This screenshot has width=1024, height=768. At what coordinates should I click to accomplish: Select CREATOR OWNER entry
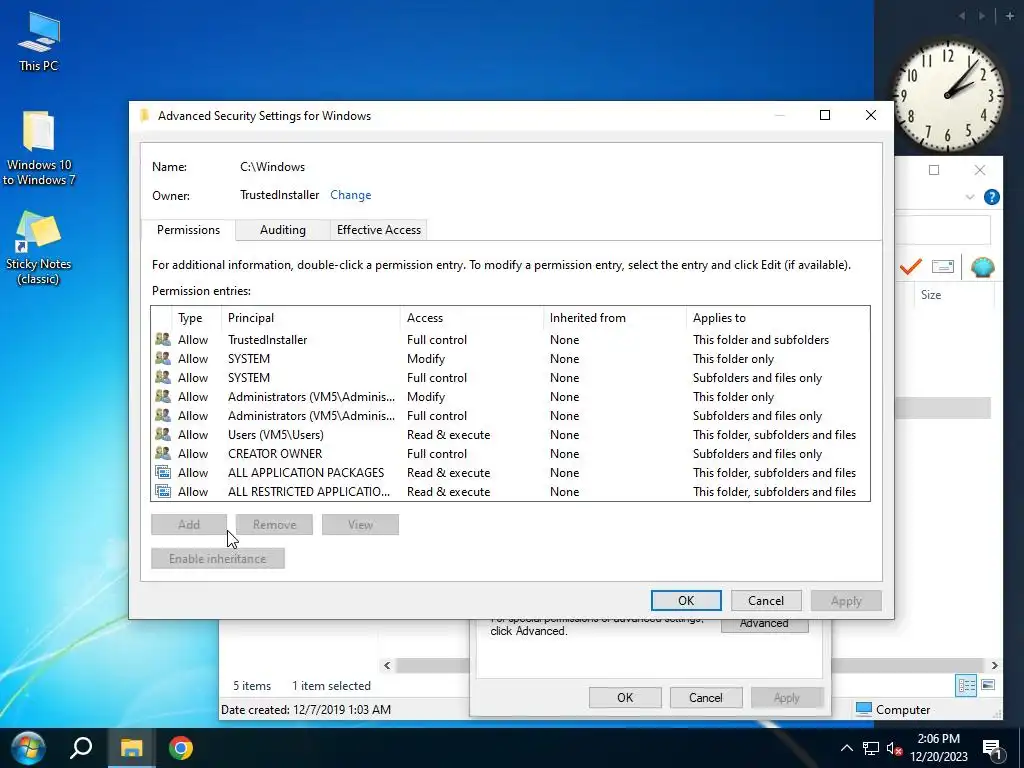[510, 453]
